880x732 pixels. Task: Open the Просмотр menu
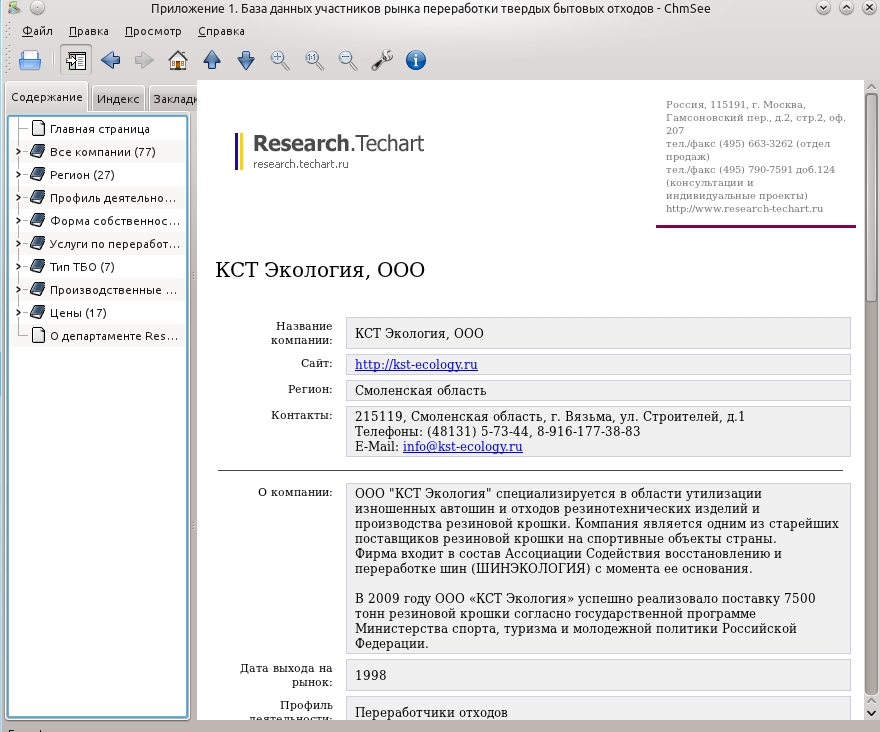pos(153,31)
